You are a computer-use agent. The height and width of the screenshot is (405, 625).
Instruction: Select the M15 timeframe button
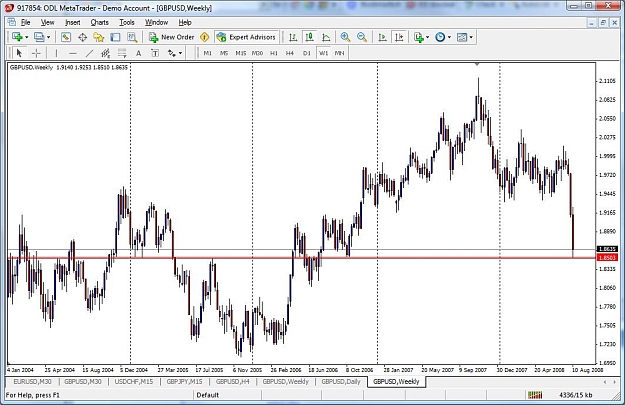(x=240, y=53)
